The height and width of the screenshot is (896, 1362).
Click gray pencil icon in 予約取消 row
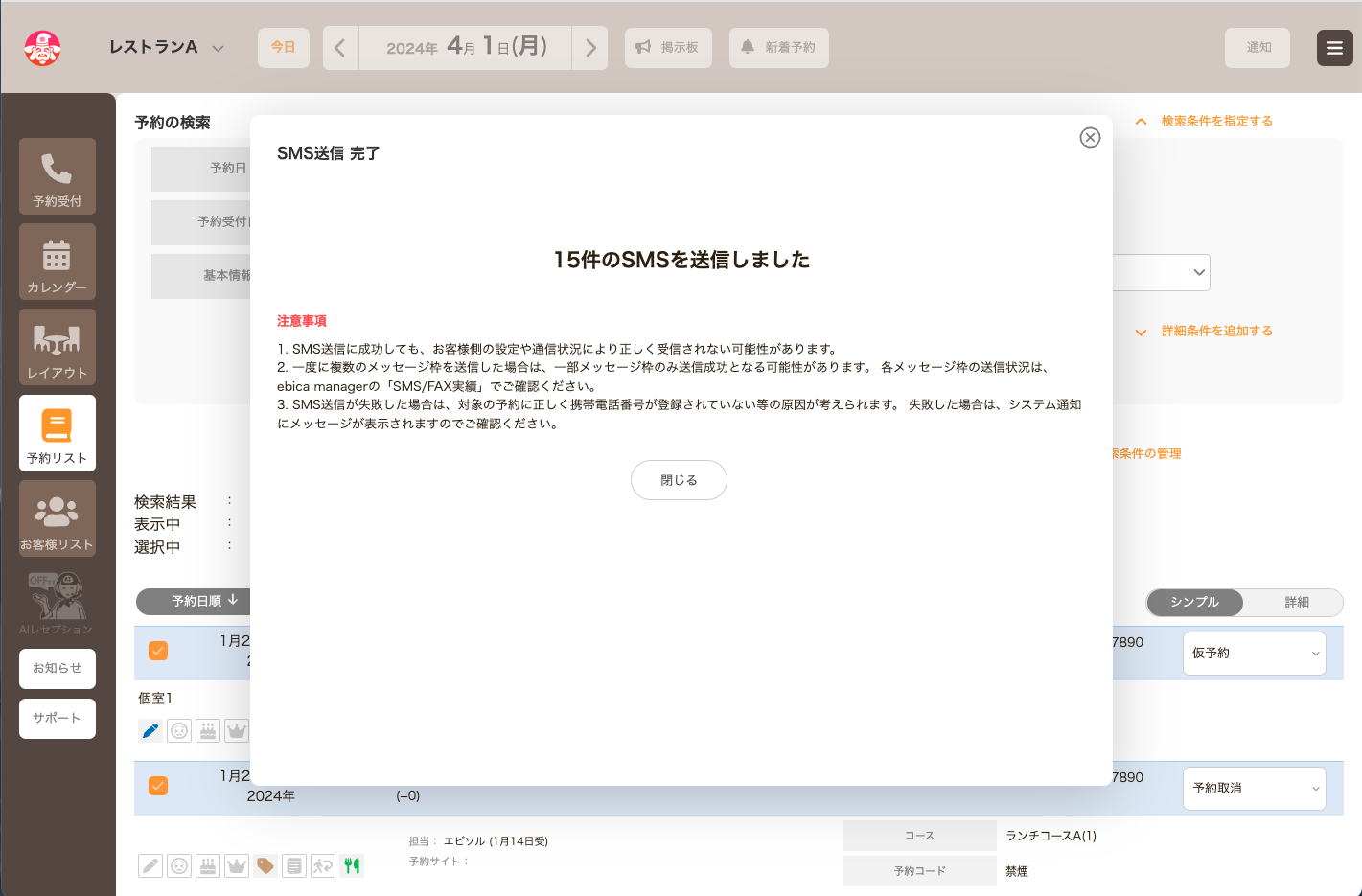point(150,866)
